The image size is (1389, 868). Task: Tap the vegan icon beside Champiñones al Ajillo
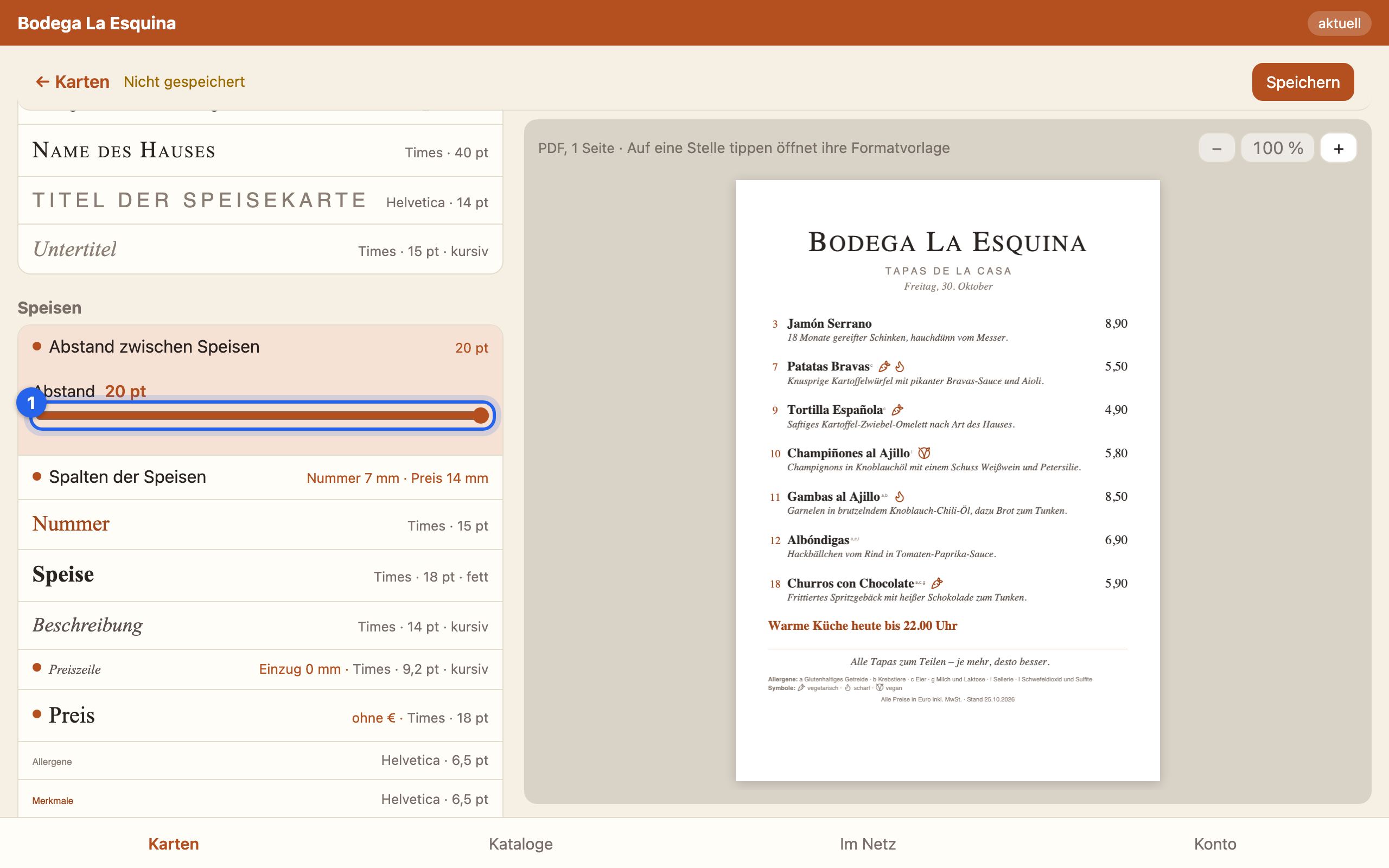923,453
